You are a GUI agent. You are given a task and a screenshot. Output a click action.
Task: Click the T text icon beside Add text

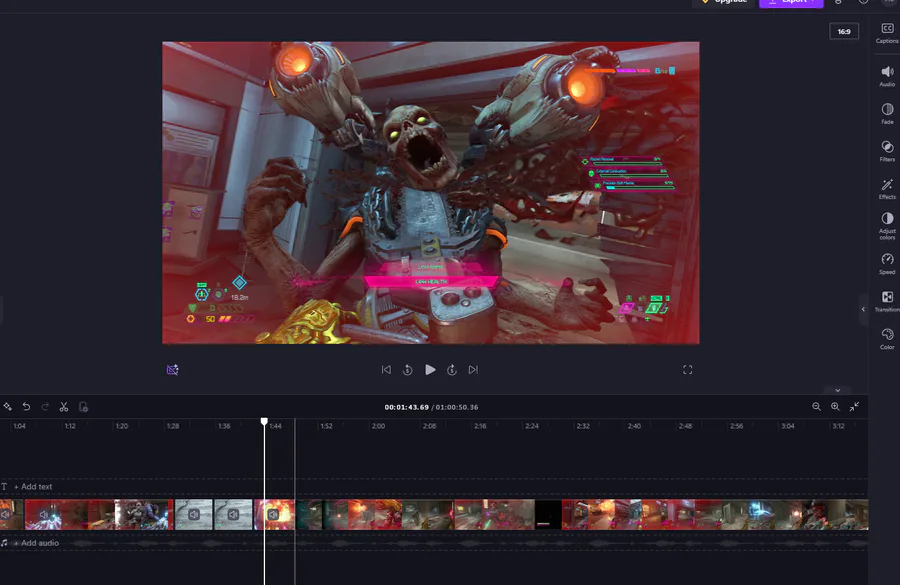[4, 486]
